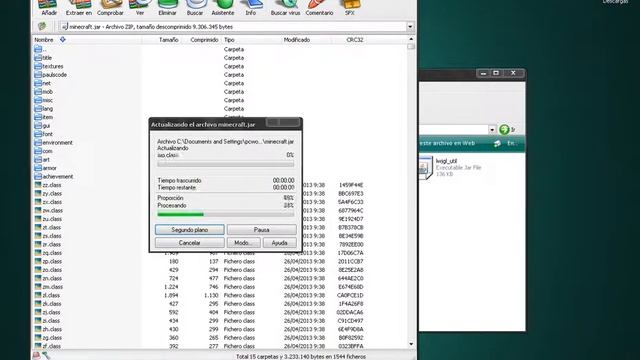Screen dimensions: 640x360
Task: Click the file list scroll down arrow
Action: click(x=411, y=344)
